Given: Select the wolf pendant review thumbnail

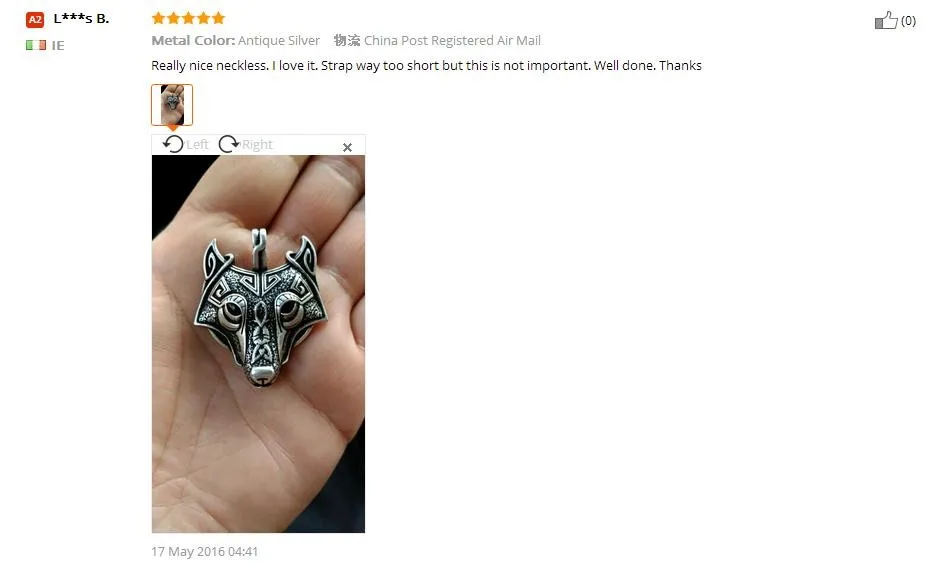Looking at the screenshot, I should 172,105.
